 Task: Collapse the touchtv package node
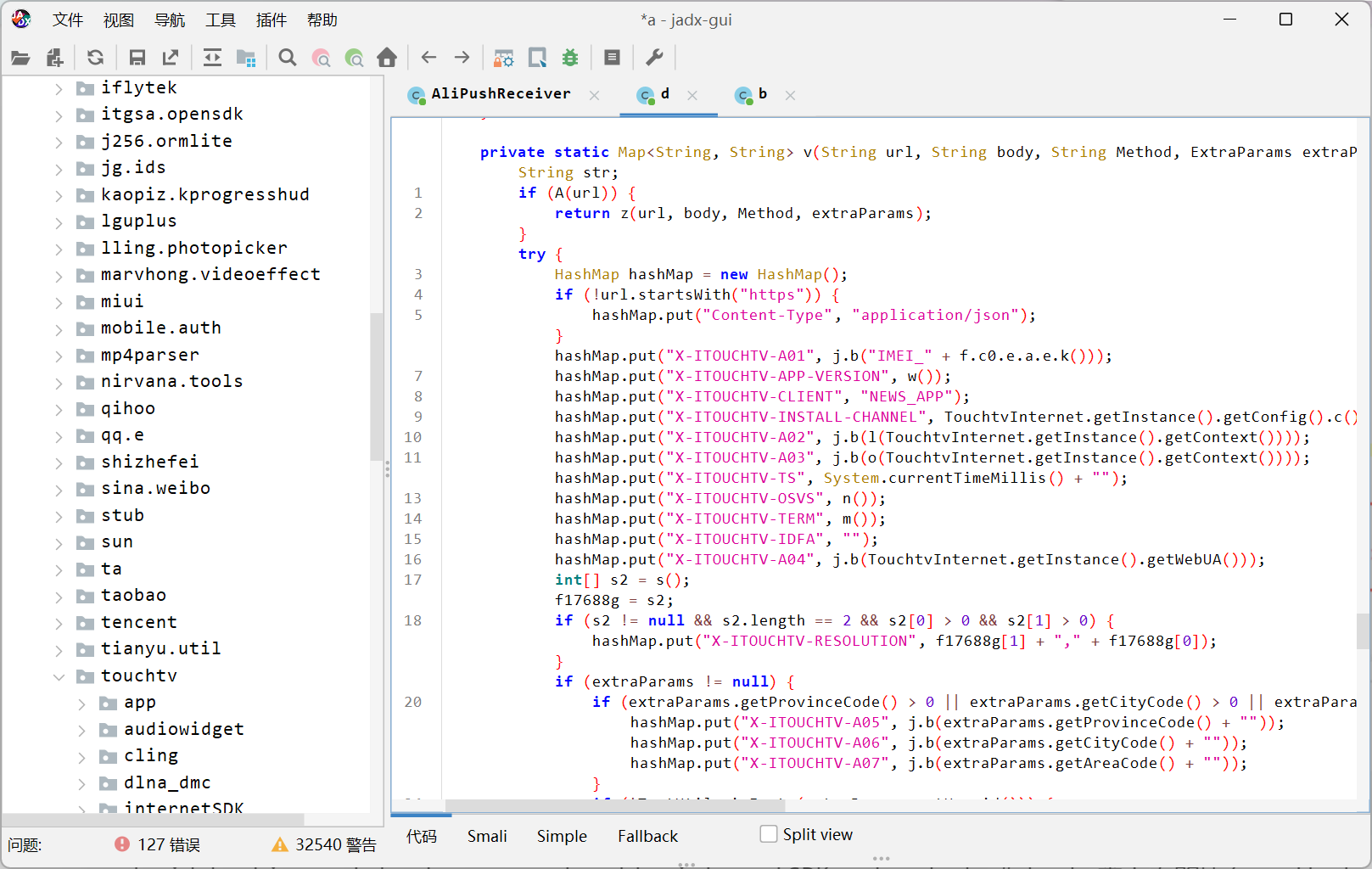tap(59, 676)
